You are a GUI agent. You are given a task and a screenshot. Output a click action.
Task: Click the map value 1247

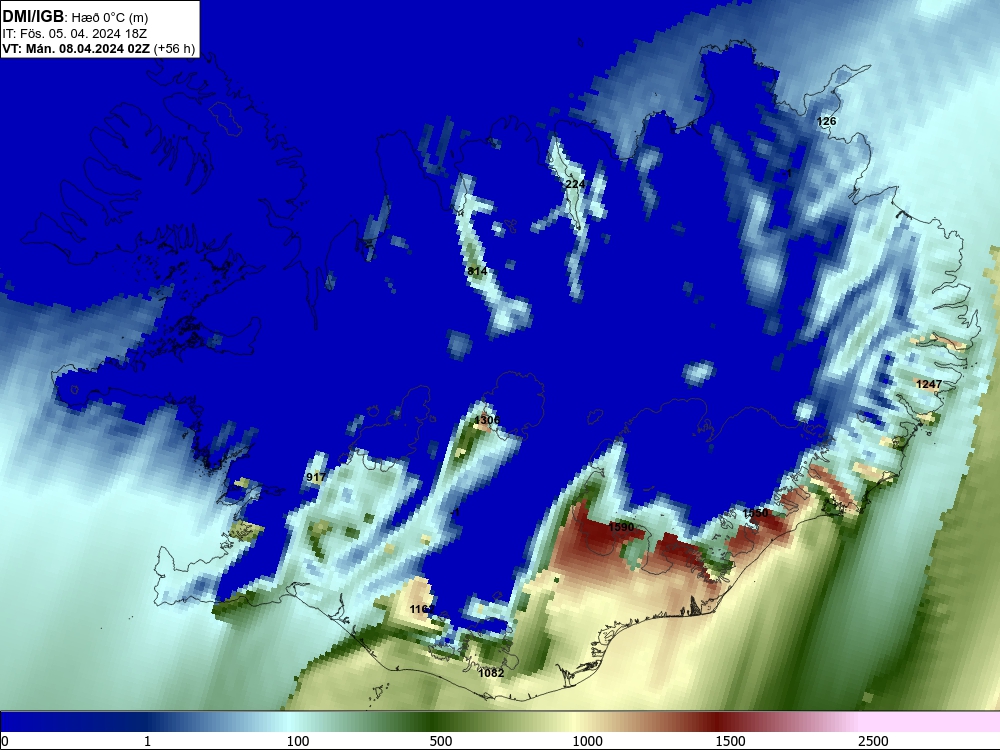coord(929,384)
